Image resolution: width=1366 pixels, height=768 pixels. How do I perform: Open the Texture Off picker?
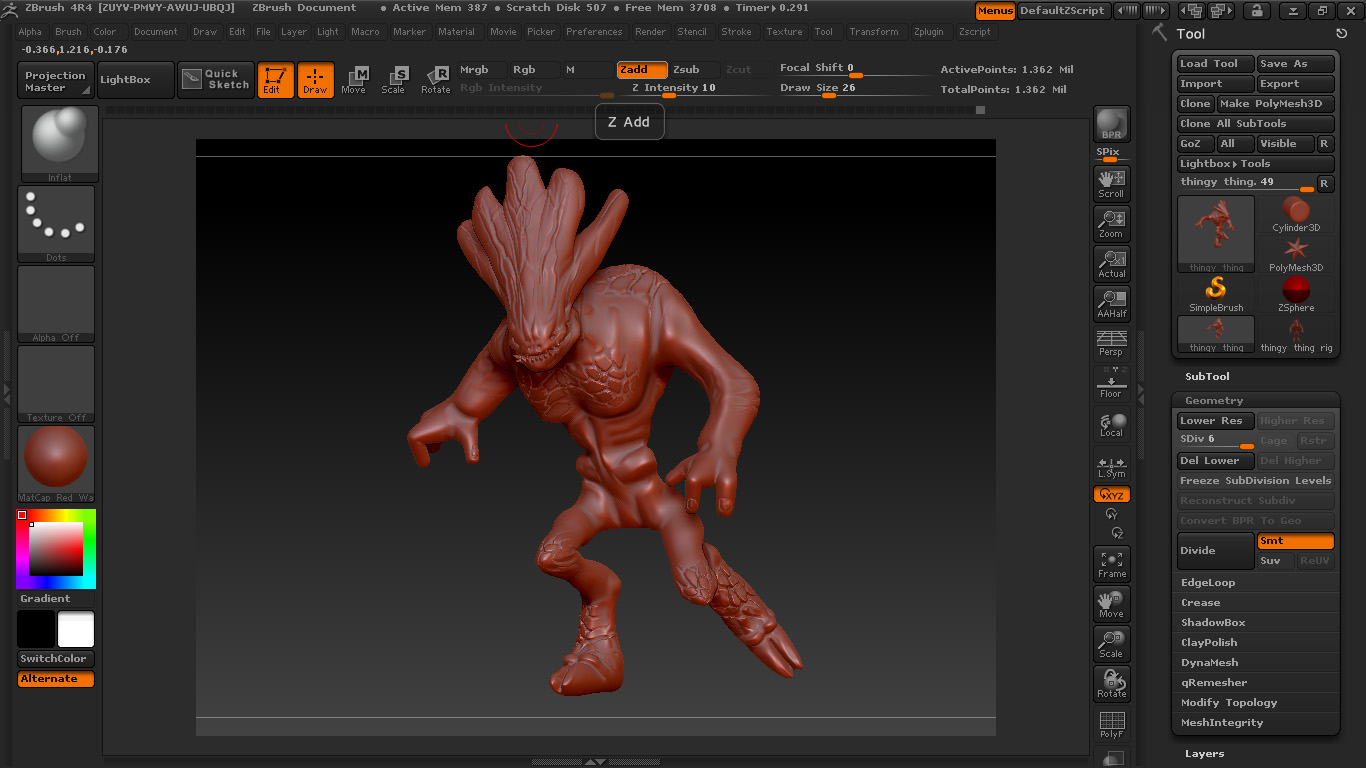click(x=56, y=384)
